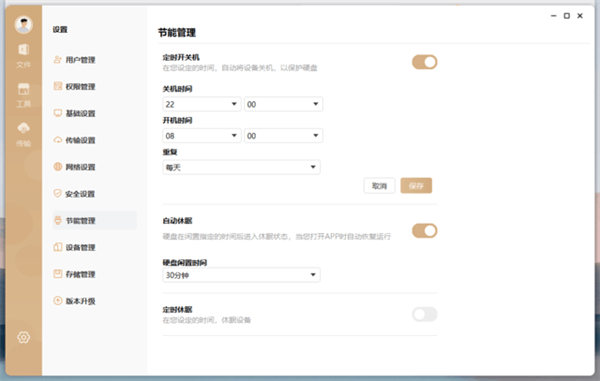Click the 传输设置 cloud icon
The width and height of the screenshot is (600, 381).
pyautogui.click(x=57, y=140)
